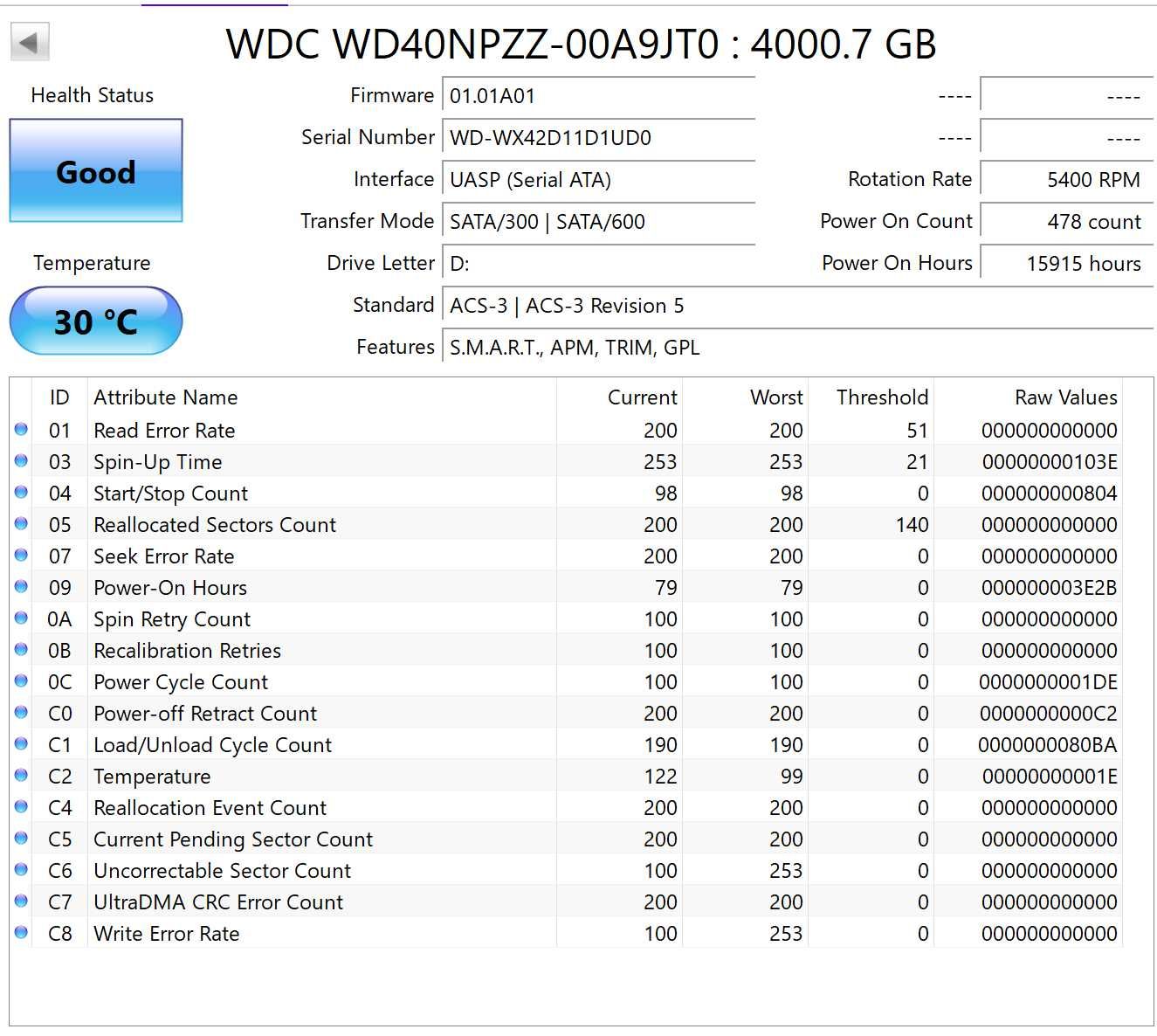Image resolution: width=1157 pixels, height=1036 pixels.
Task: Click raw value 0000000001DE of Power Cycle Count
Action: [1048, 682]
